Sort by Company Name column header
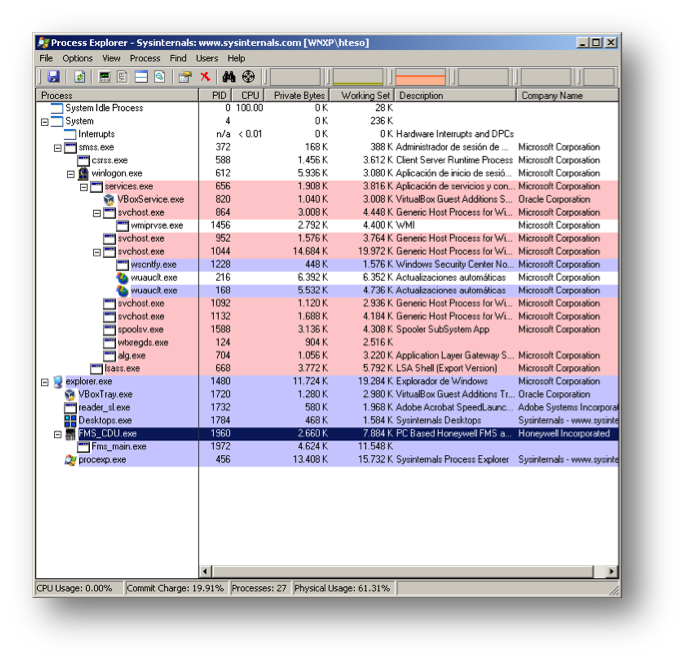The width and height of the screenshot is (687, 663). tap(567, 96)
